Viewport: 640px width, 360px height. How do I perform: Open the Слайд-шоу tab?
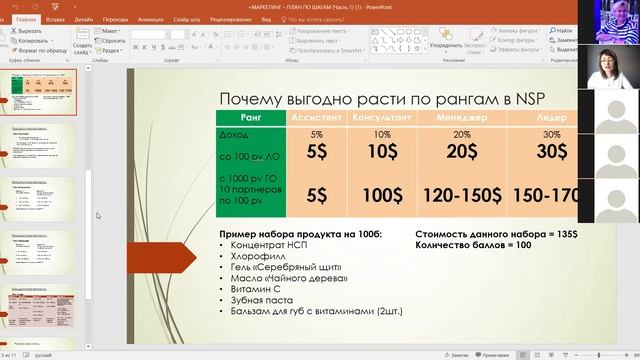pos(187,19)
